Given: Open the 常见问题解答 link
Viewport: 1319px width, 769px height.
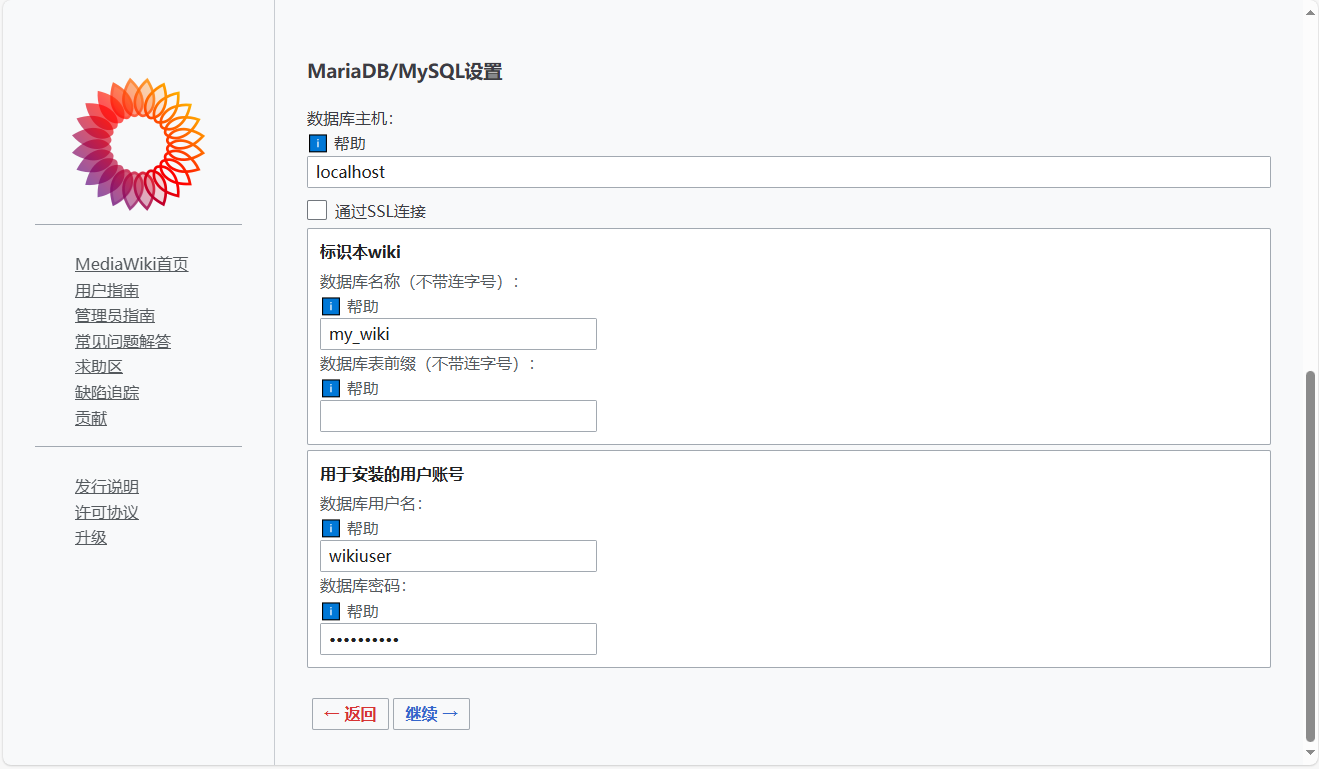Looking at the screenshot, I should 123,341.
